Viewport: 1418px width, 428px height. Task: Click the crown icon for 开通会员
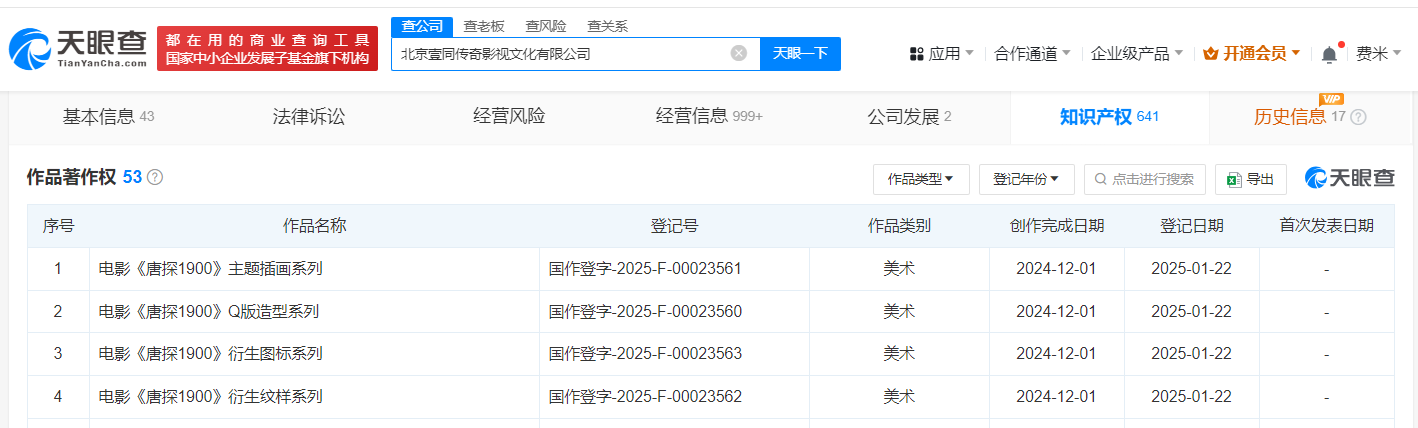1209,54
